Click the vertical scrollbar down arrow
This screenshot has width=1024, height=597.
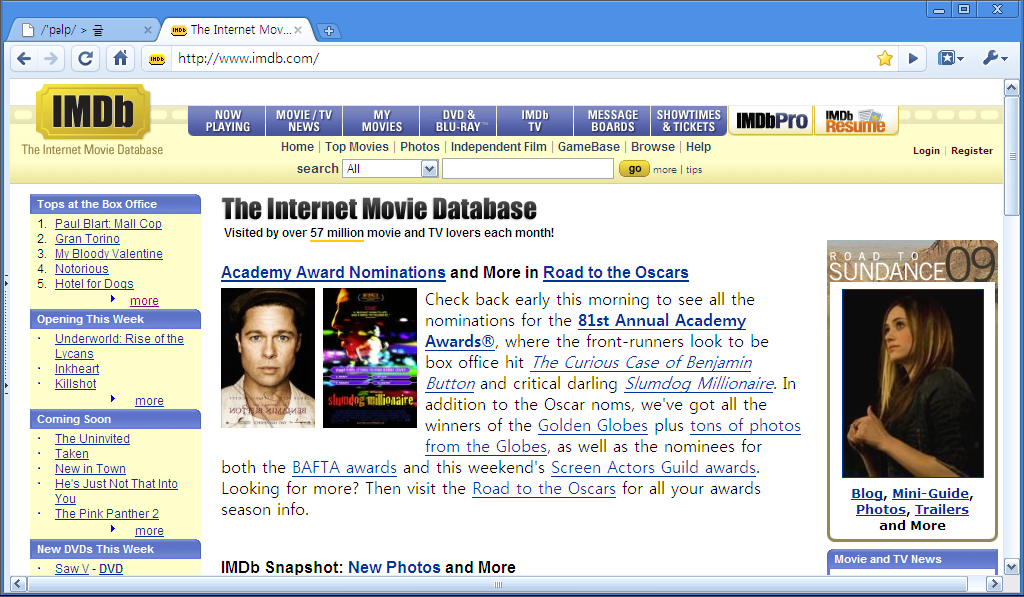[x=1011, y=566]
